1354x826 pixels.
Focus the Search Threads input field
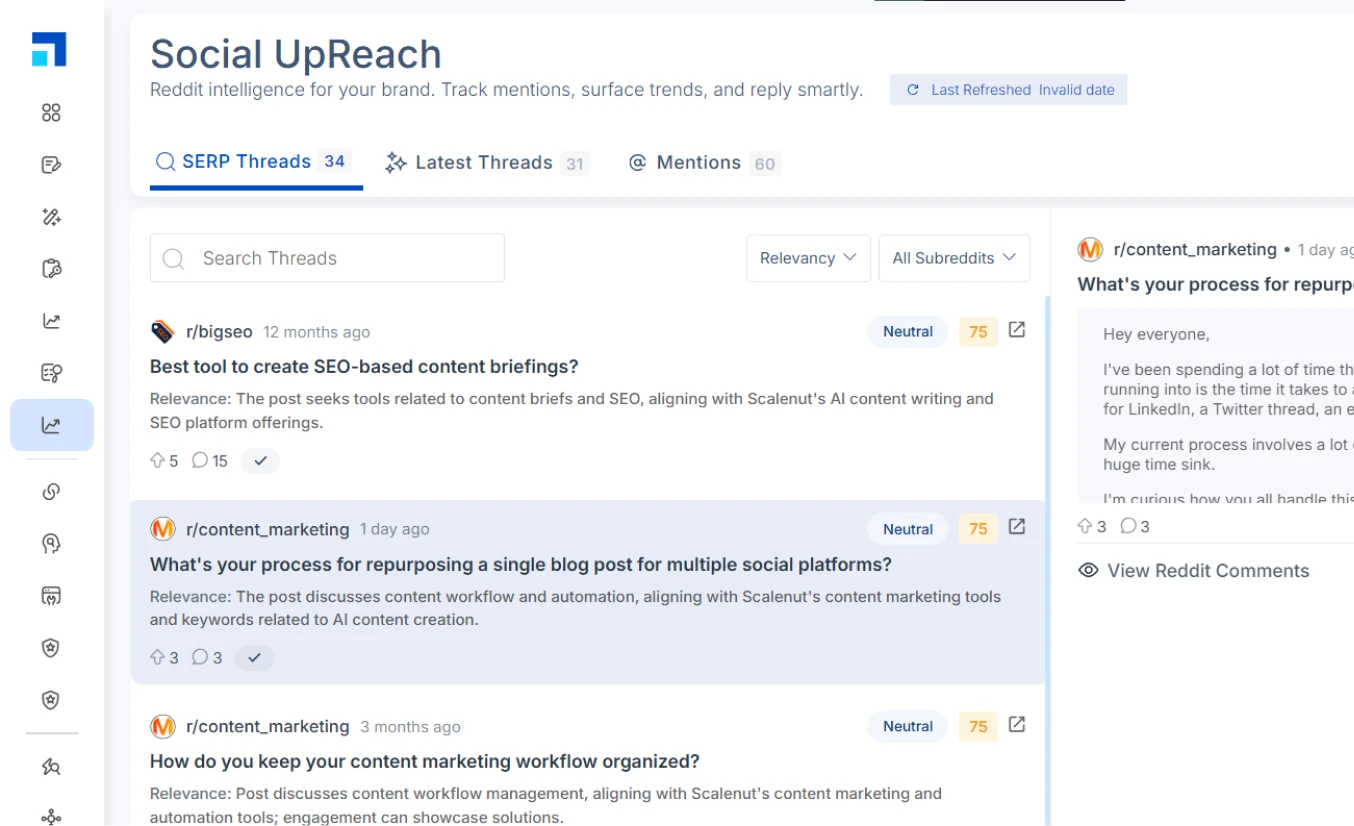(x=327, y=258)
